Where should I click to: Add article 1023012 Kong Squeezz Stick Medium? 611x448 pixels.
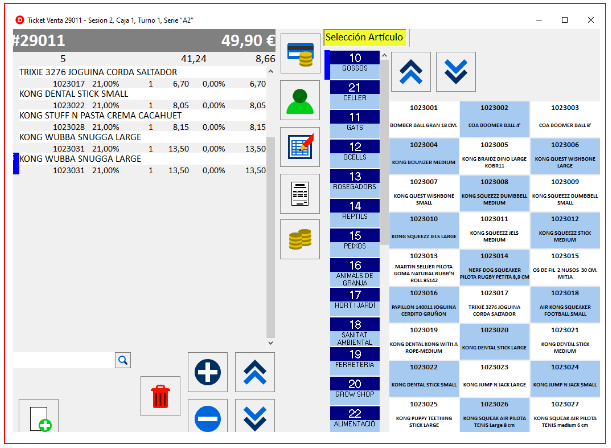pyautogui.click(x=565, y=230)
